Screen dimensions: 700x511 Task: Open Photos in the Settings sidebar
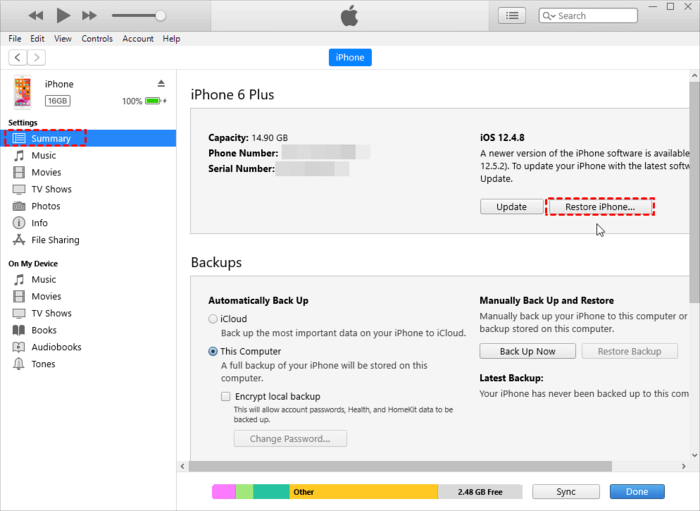pos(45,206)
